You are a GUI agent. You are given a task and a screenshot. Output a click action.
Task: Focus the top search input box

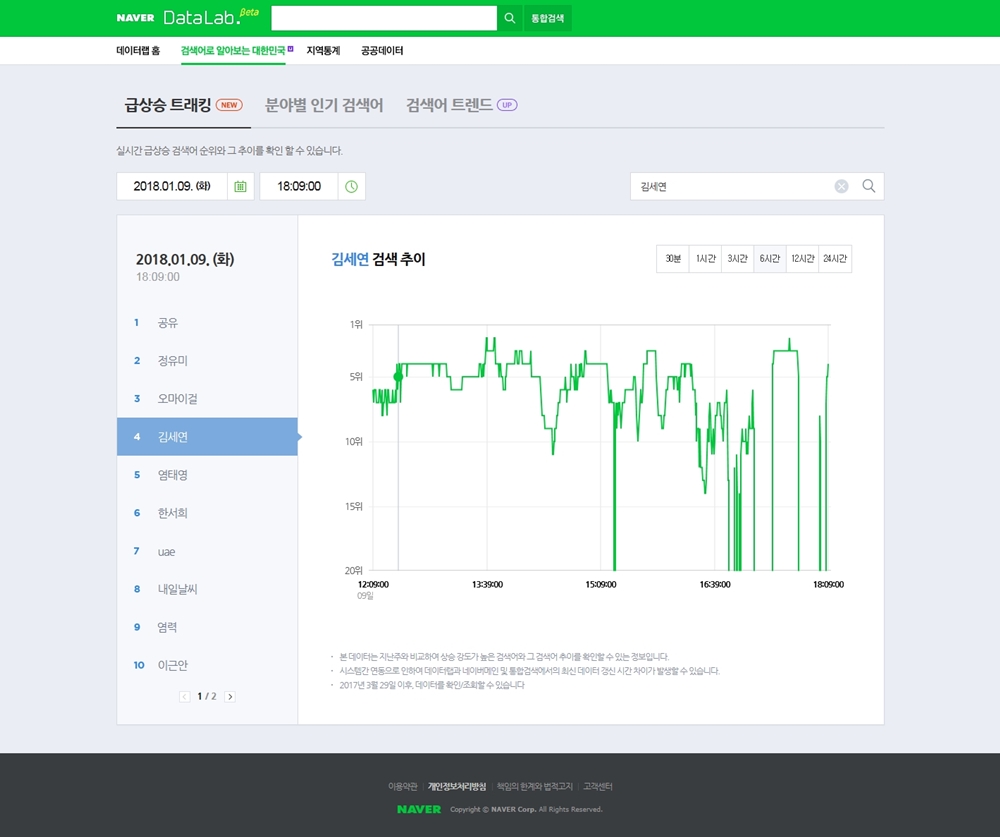pos(384,18)
